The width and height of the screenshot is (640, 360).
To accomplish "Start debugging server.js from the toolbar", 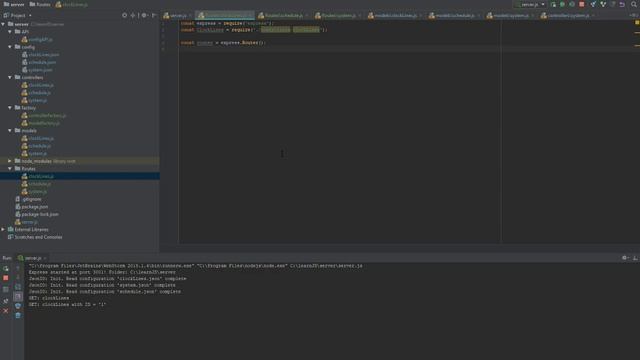I will tap(562, 4).
